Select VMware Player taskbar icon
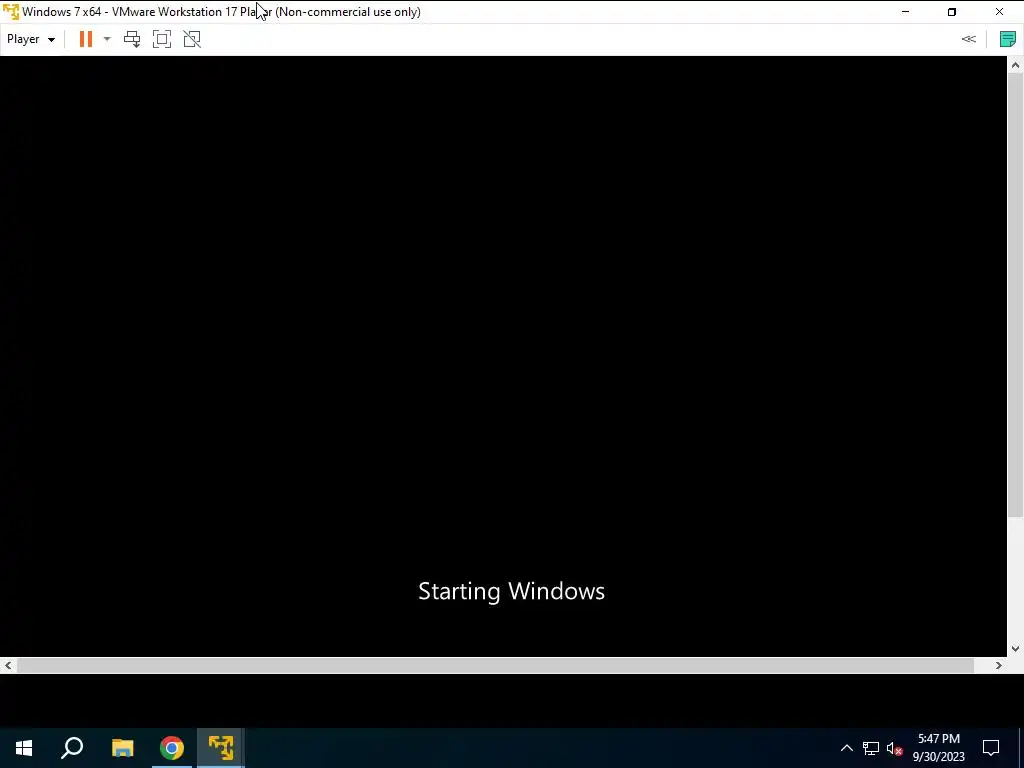1024x768 pixels. tap(221, 748)
